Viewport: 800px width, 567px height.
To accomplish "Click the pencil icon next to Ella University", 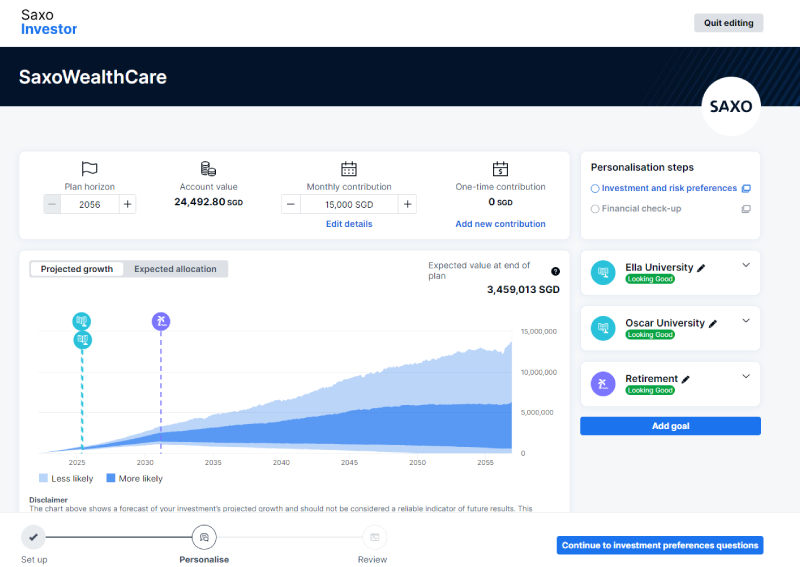I will [701, 268].
